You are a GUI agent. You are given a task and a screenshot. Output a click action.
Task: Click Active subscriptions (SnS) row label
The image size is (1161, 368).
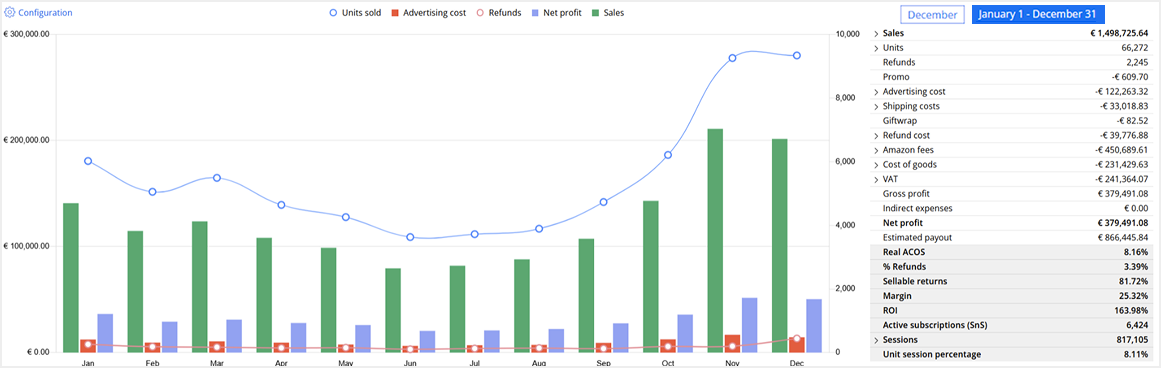935,325
